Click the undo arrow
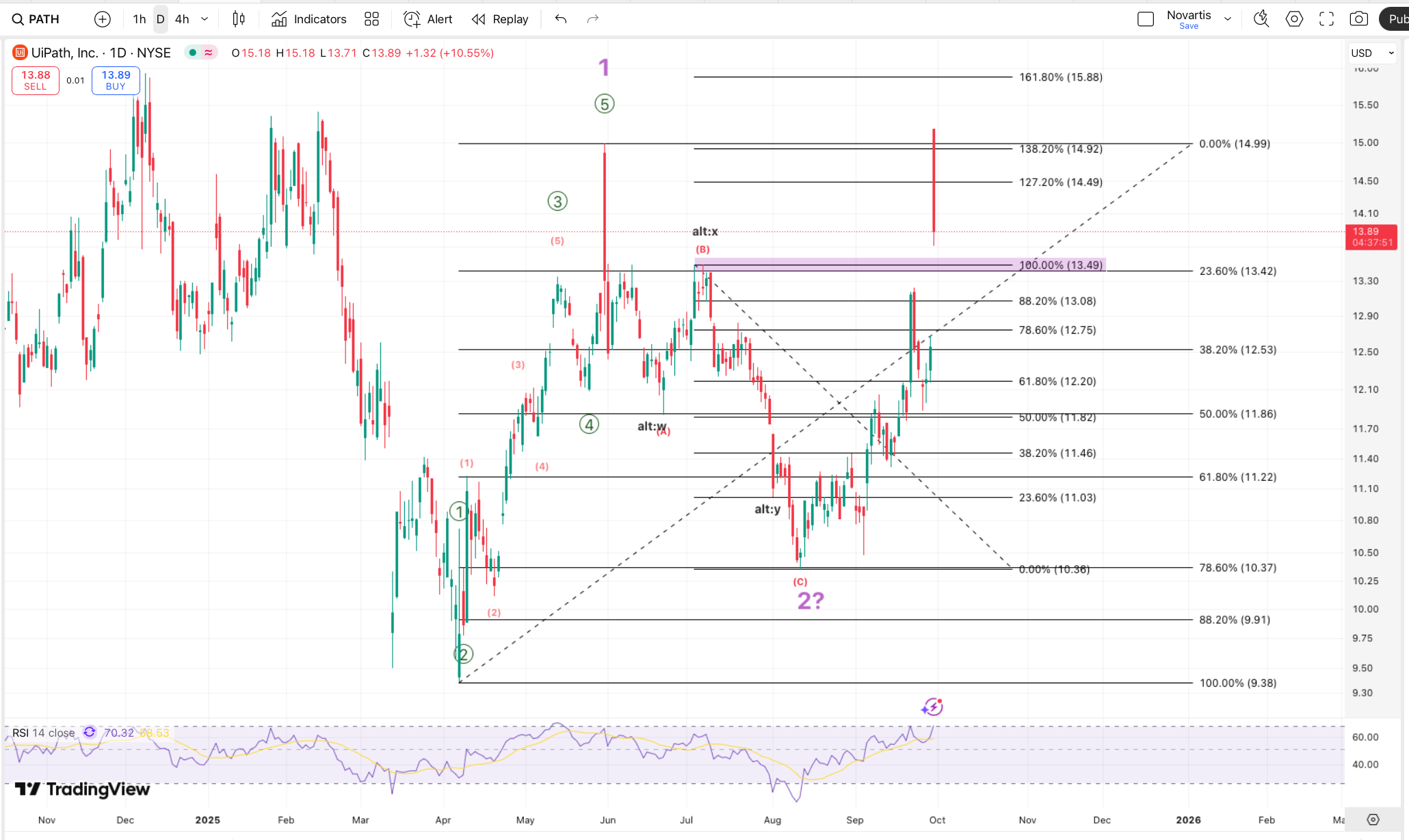This screenshot has height=840, width=1409. pos(561,19)
